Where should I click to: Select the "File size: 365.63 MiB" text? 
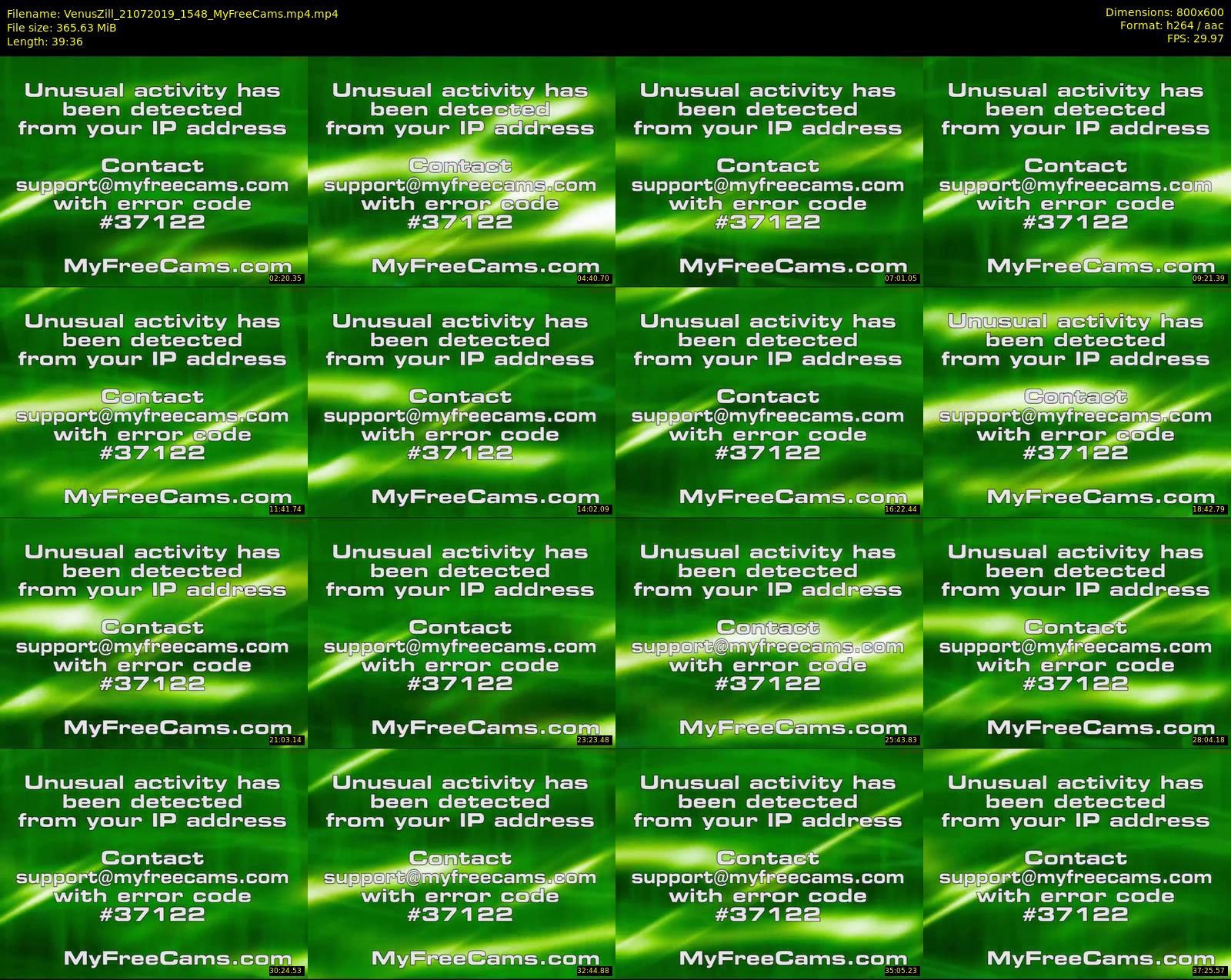(62, 28)
